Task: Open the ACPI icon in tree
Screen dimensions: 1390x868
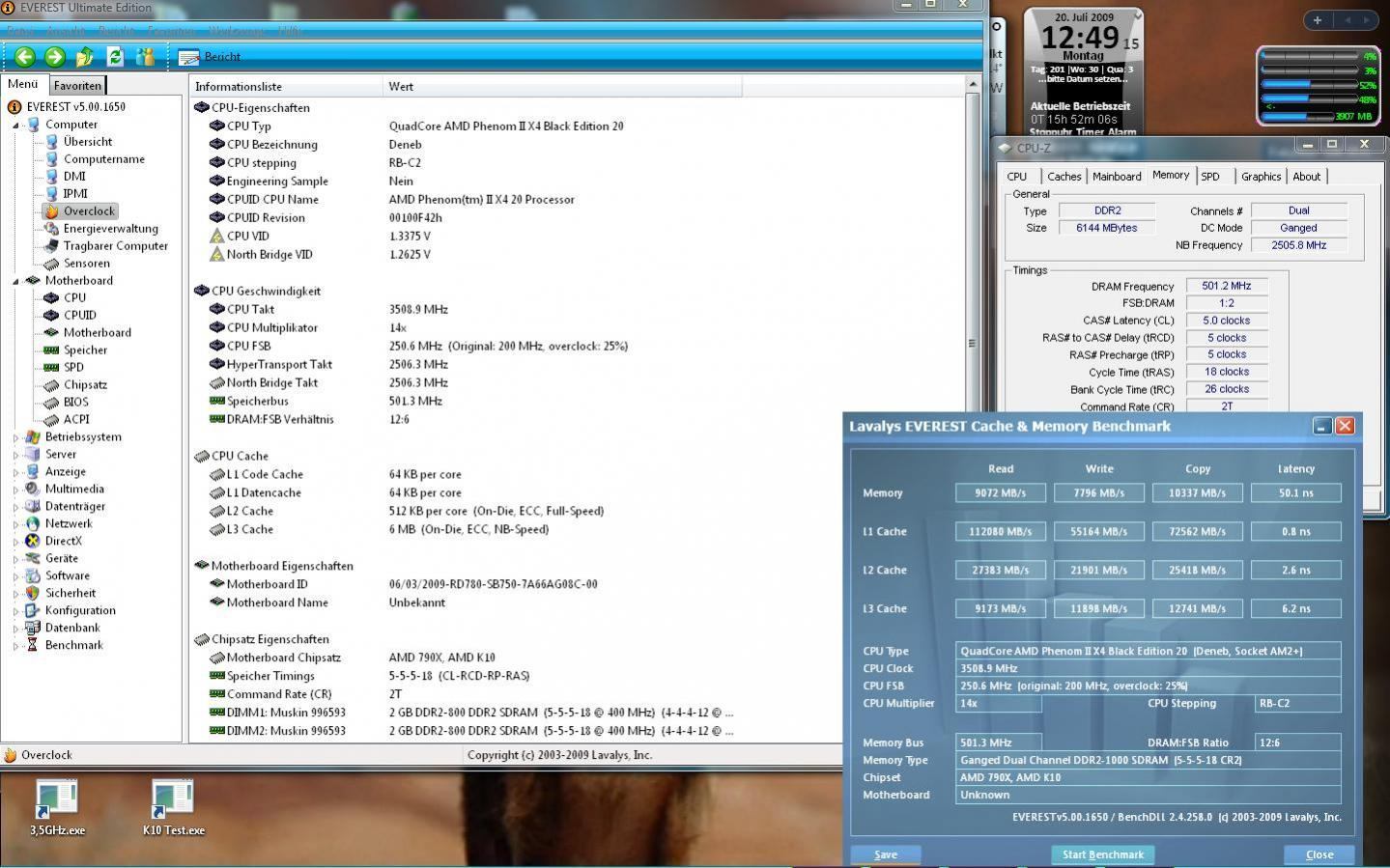Action: pos(51,420)
